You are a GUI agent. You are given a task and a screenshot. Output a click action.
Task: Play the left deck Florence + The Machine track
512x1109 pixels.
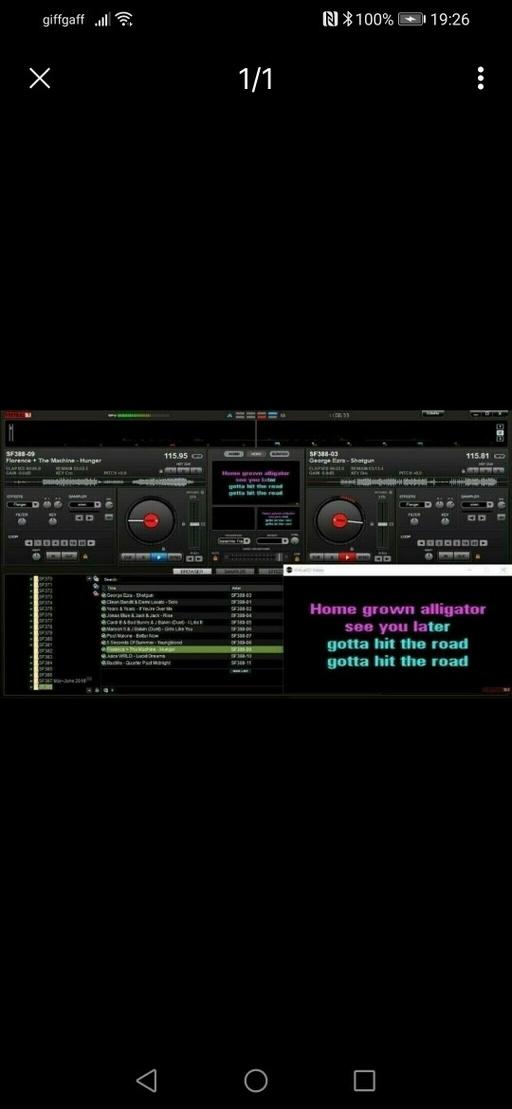coord(159,557)
